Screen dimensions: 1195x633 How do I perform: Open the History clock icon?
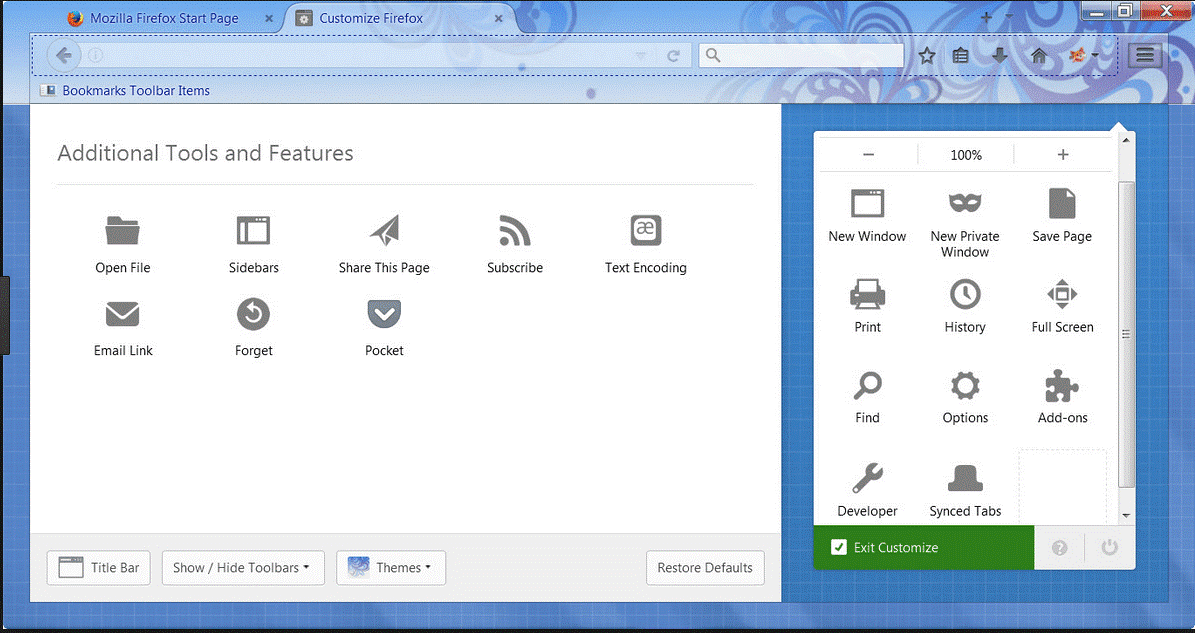pos(965,294)
